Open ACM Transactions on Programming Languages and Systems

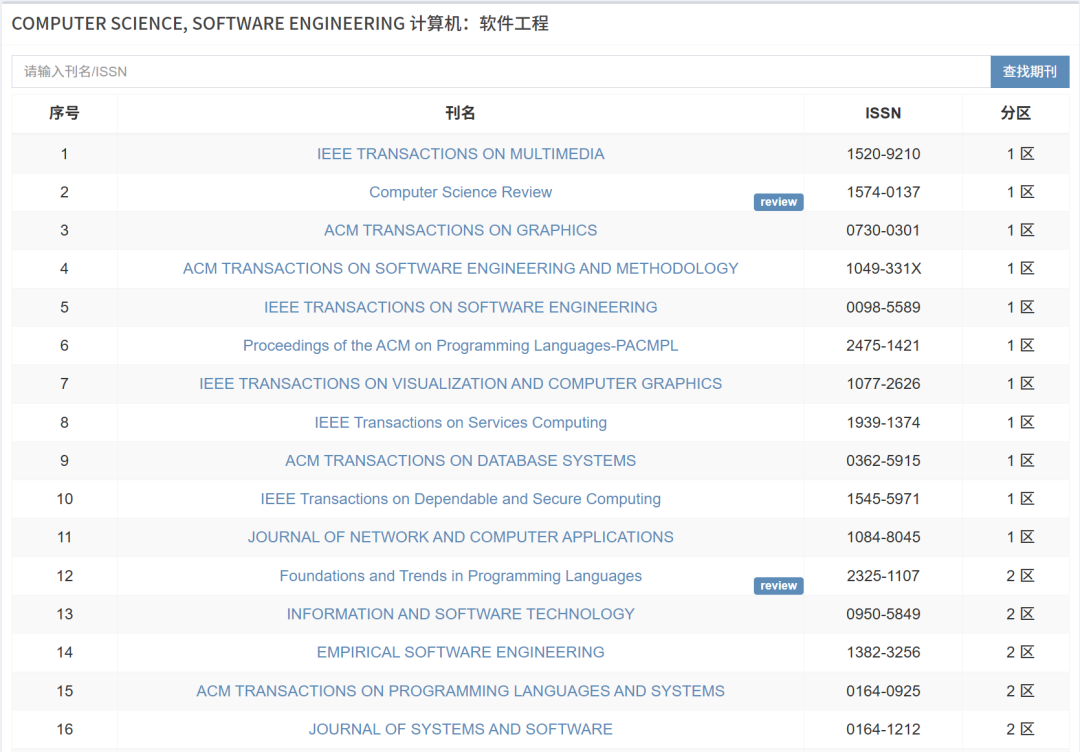pos(460,691)
